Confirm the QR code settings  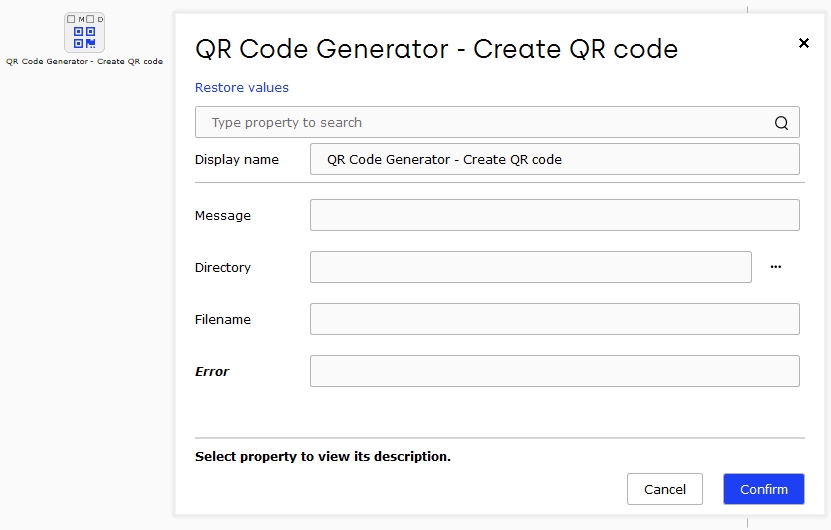[x=764, y=489]
